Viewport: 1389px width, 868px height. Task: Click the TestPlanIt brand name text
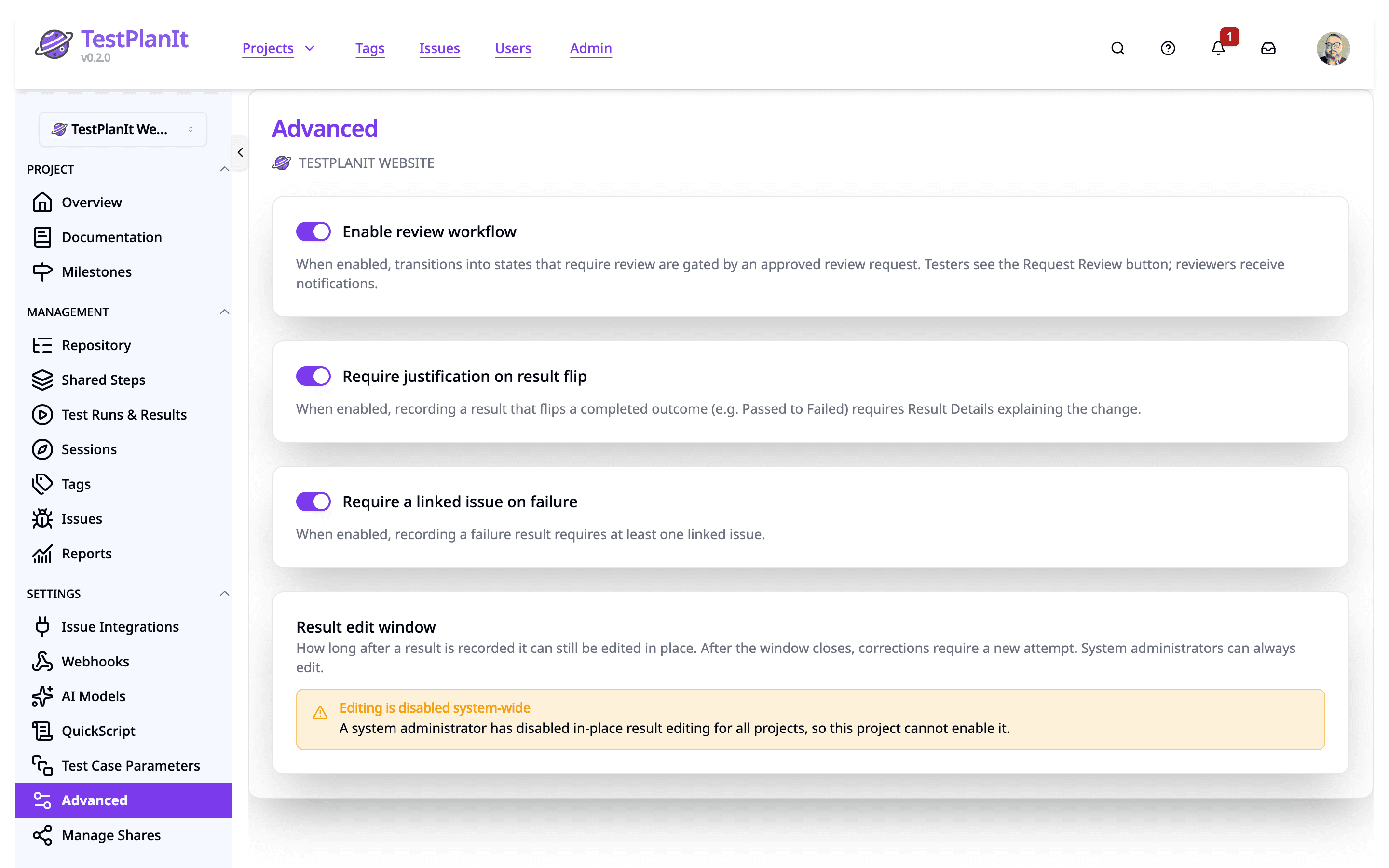pos(134,39)
